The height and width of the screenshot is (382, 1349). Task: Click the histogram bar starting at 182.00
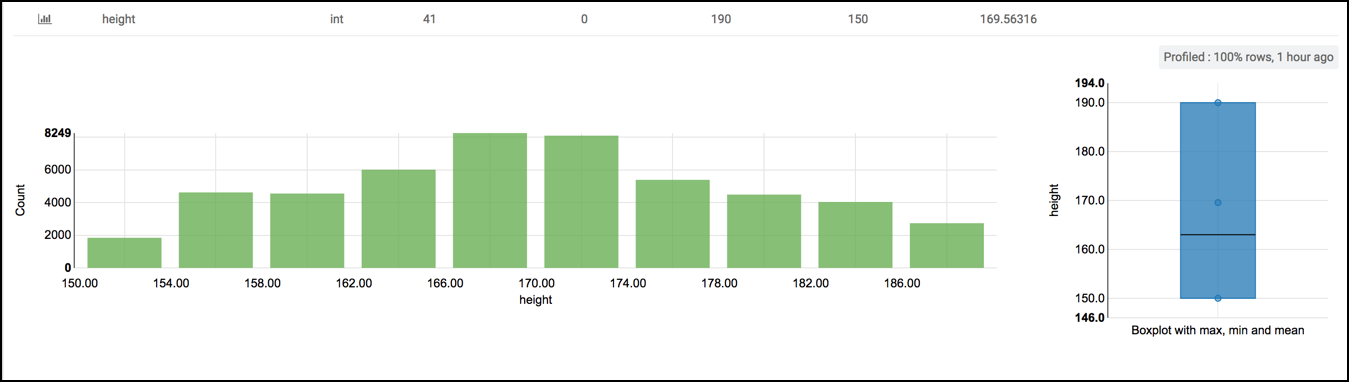[855, 235]
